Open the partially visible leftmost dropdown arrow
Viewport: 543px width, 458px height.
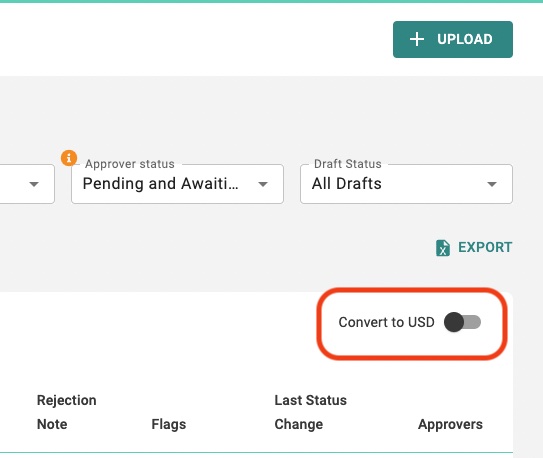click(x=34, y=184)
